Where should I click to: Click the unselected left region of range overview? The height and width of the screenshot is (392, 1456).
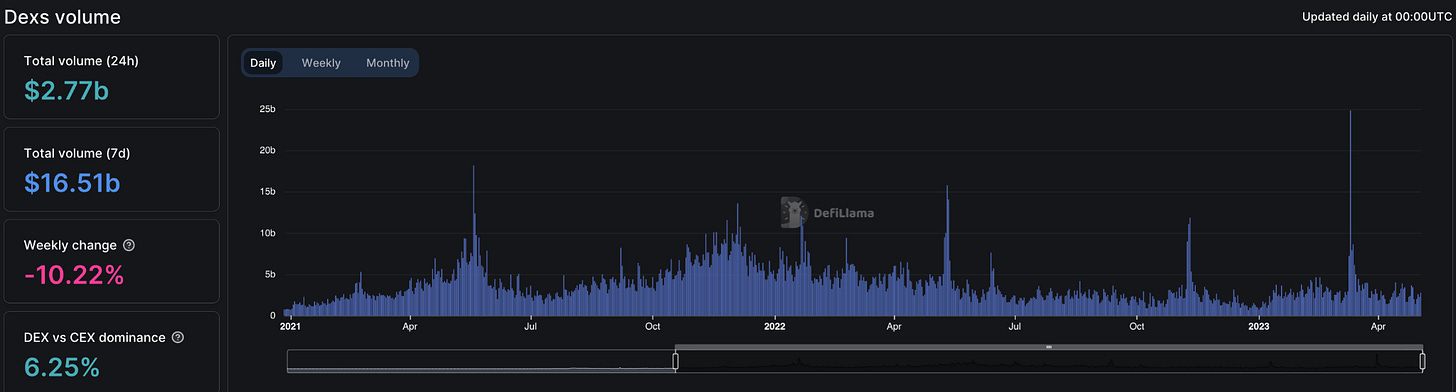(481, 360)
